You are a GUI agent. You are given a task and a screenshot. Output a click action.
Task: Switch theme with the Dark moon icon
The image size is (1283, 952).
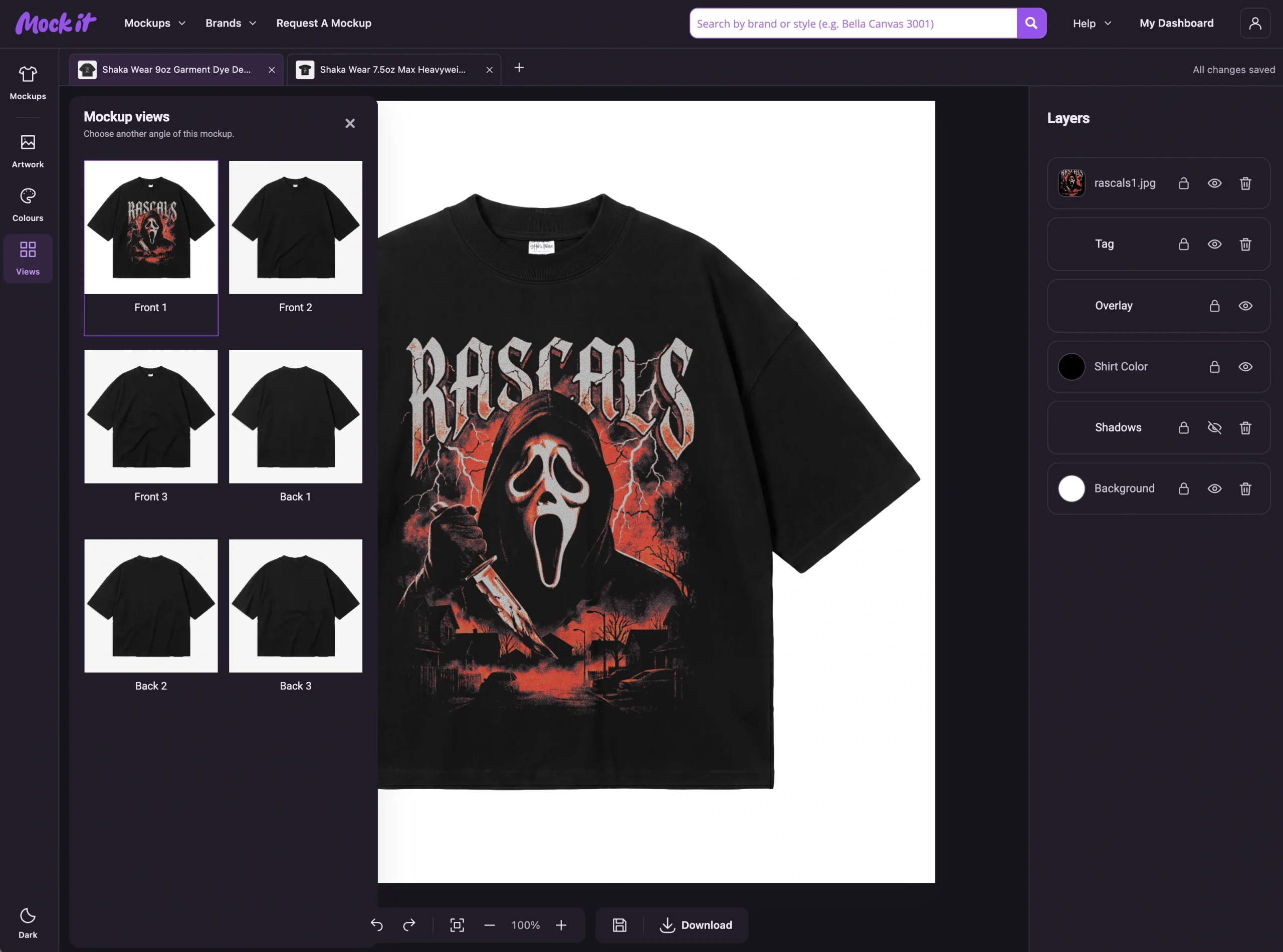(28, 922)
